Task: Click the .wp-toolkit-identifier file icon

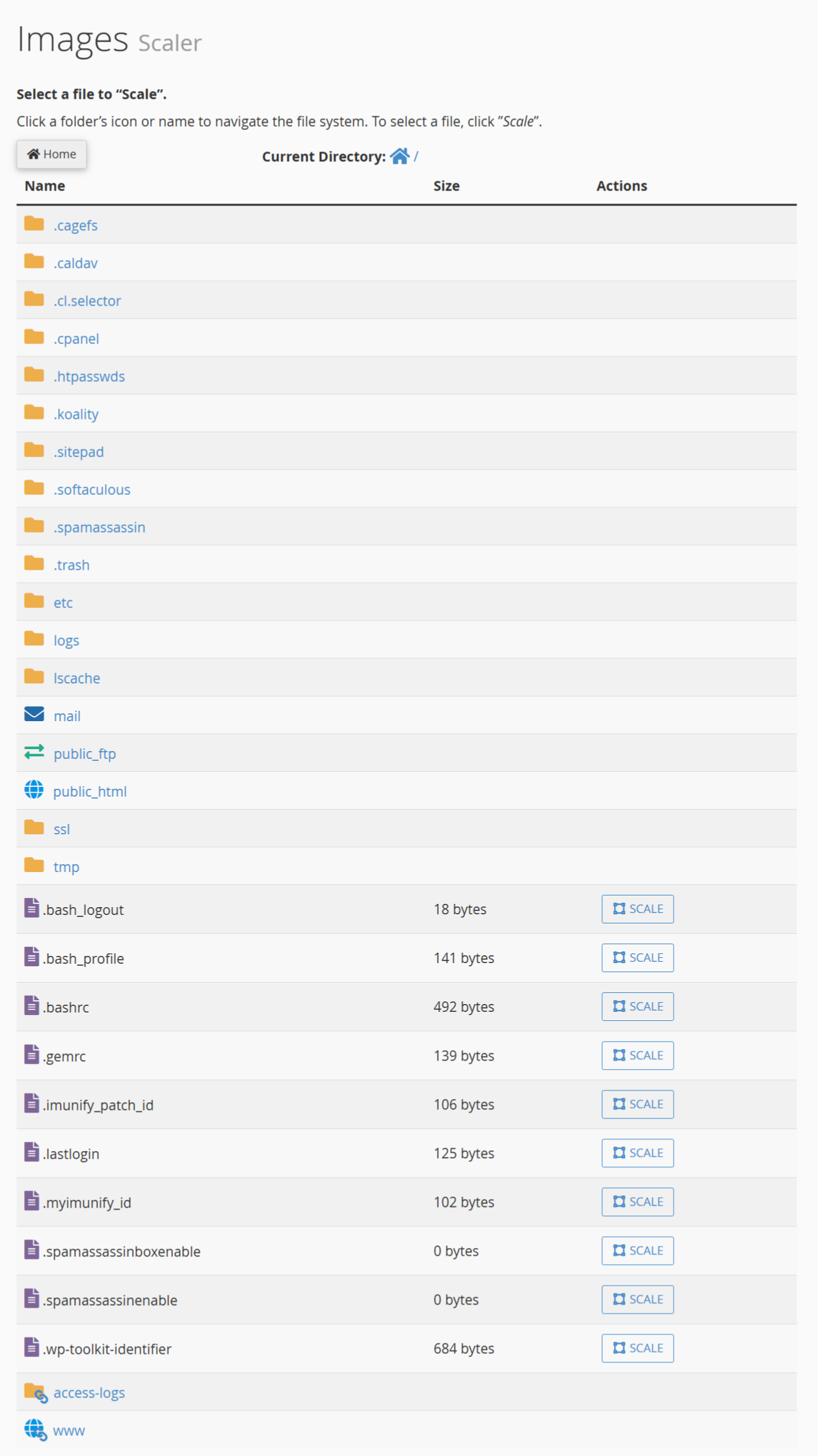Action: [x=32, y=1347]
